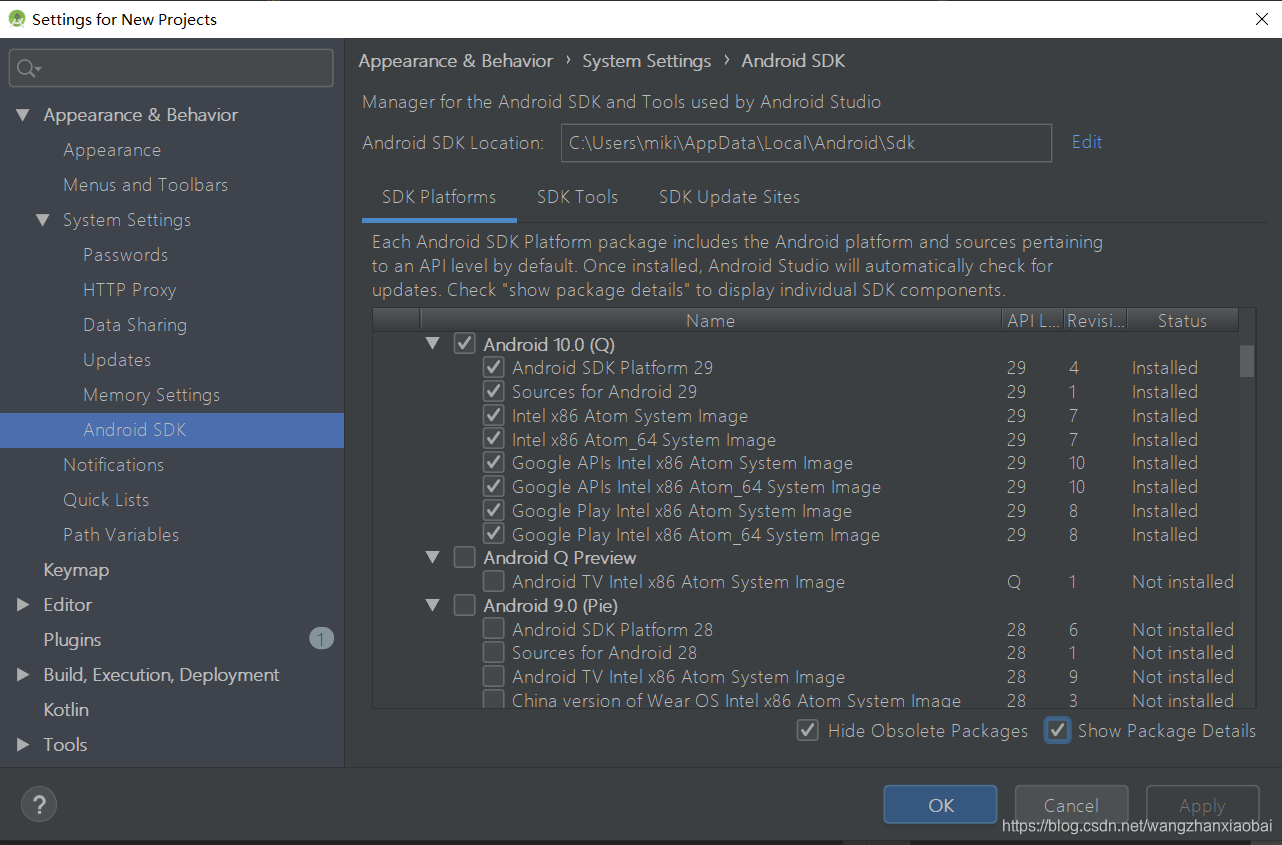Select Google Play Intel x86 Atom System Image row

pyautogui.click(x=806, y=510)
